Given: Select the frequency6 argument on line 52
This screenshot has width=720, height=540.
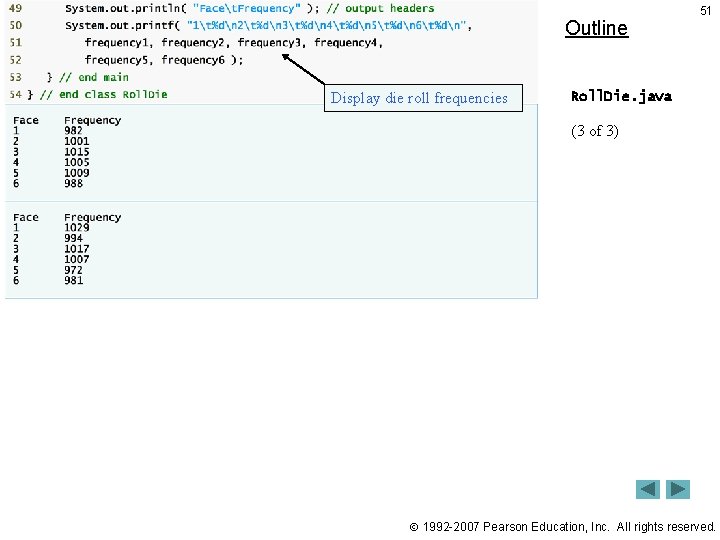Looking at the screenshot, I should click(x=193, y=60).
